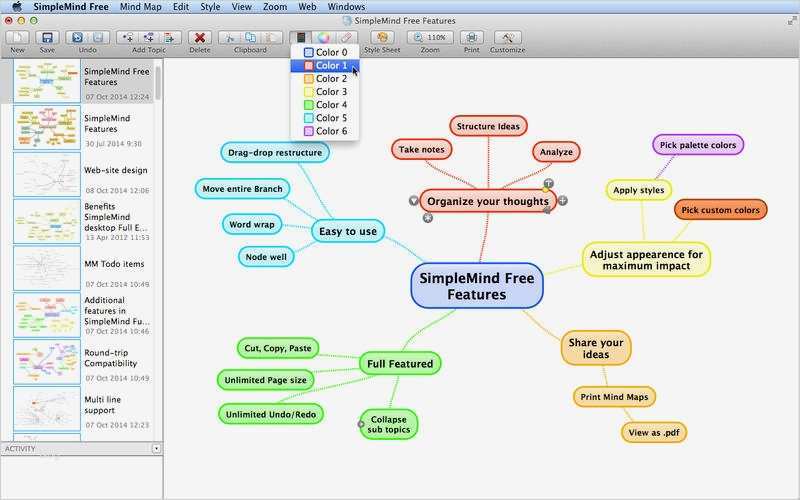Click the Cut scissors icon
The image size is (800, 500).
point(230,38)
